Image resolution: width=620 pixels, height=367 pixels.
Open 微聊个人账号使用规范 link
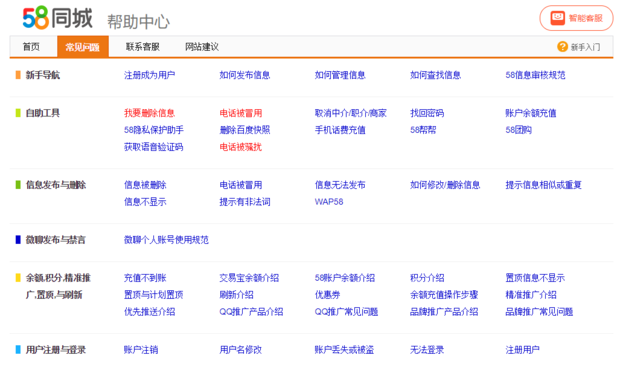click(x=166, y=240)
